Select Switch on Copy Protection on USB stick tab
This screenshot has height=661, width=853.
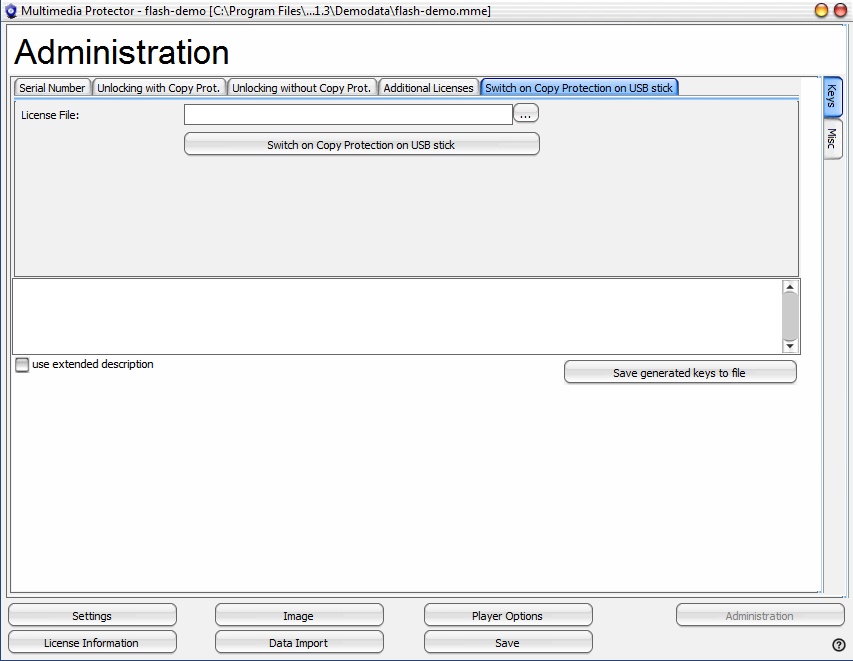coord(579,88)
